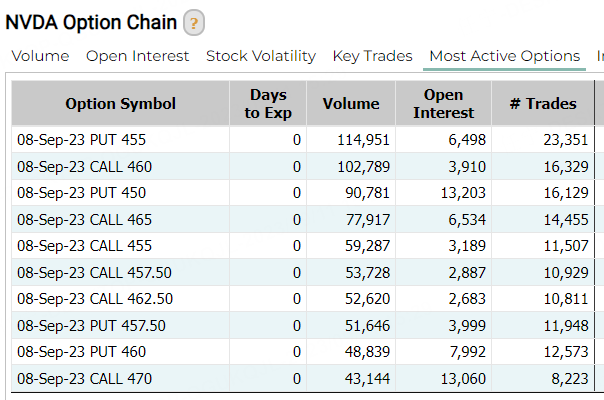Click the help question mark icon
Viewport: 604px width, 400px height.
(x=195, y=23)
